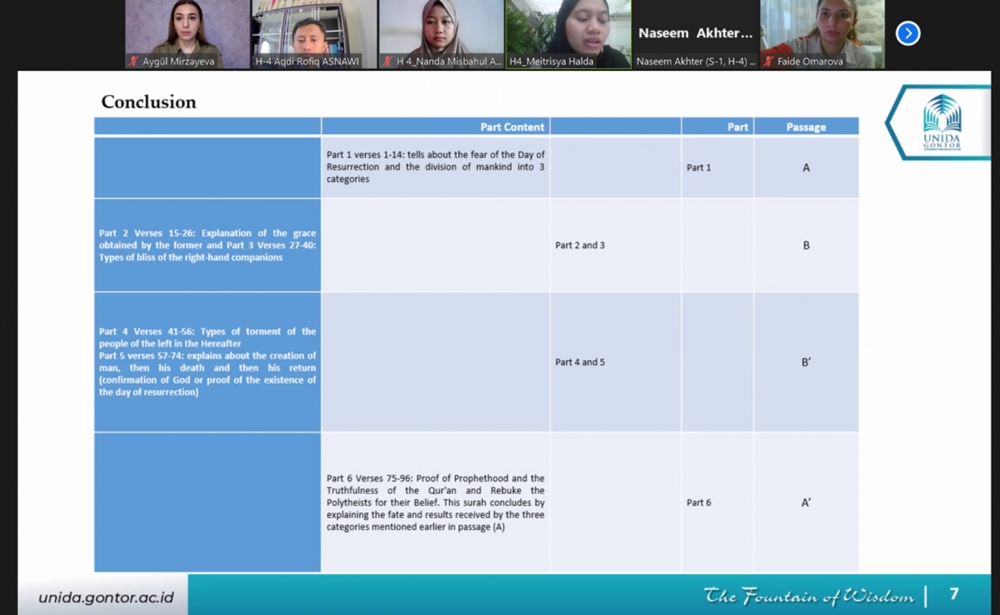1000x615 pixels.
Task: Click the next participants arrow button
Action: 907,34
